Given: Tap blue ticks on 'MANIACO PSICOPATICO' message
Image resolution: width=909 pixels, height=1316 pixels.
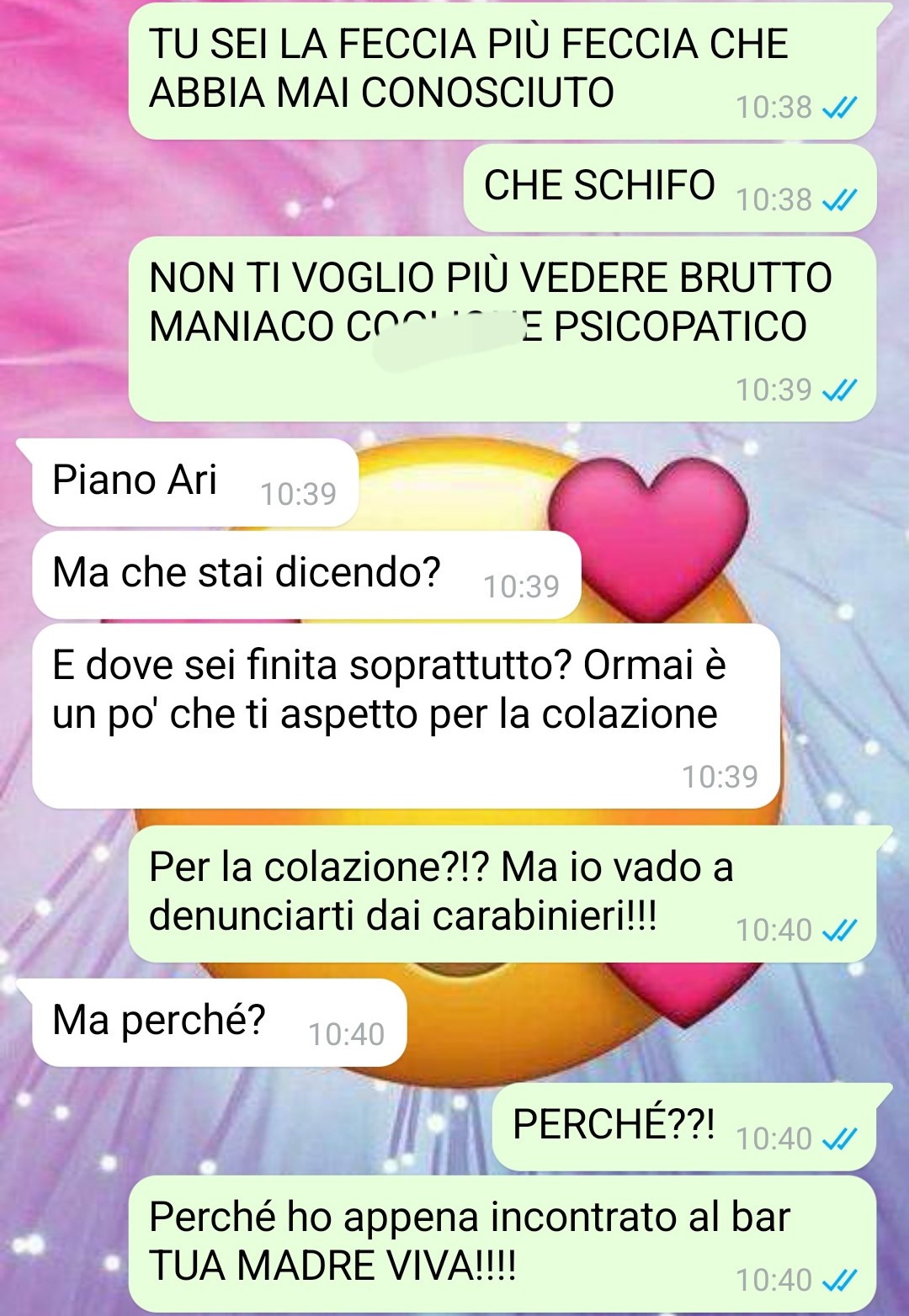Looking at the screenshot, I should (x=839, y=390).
